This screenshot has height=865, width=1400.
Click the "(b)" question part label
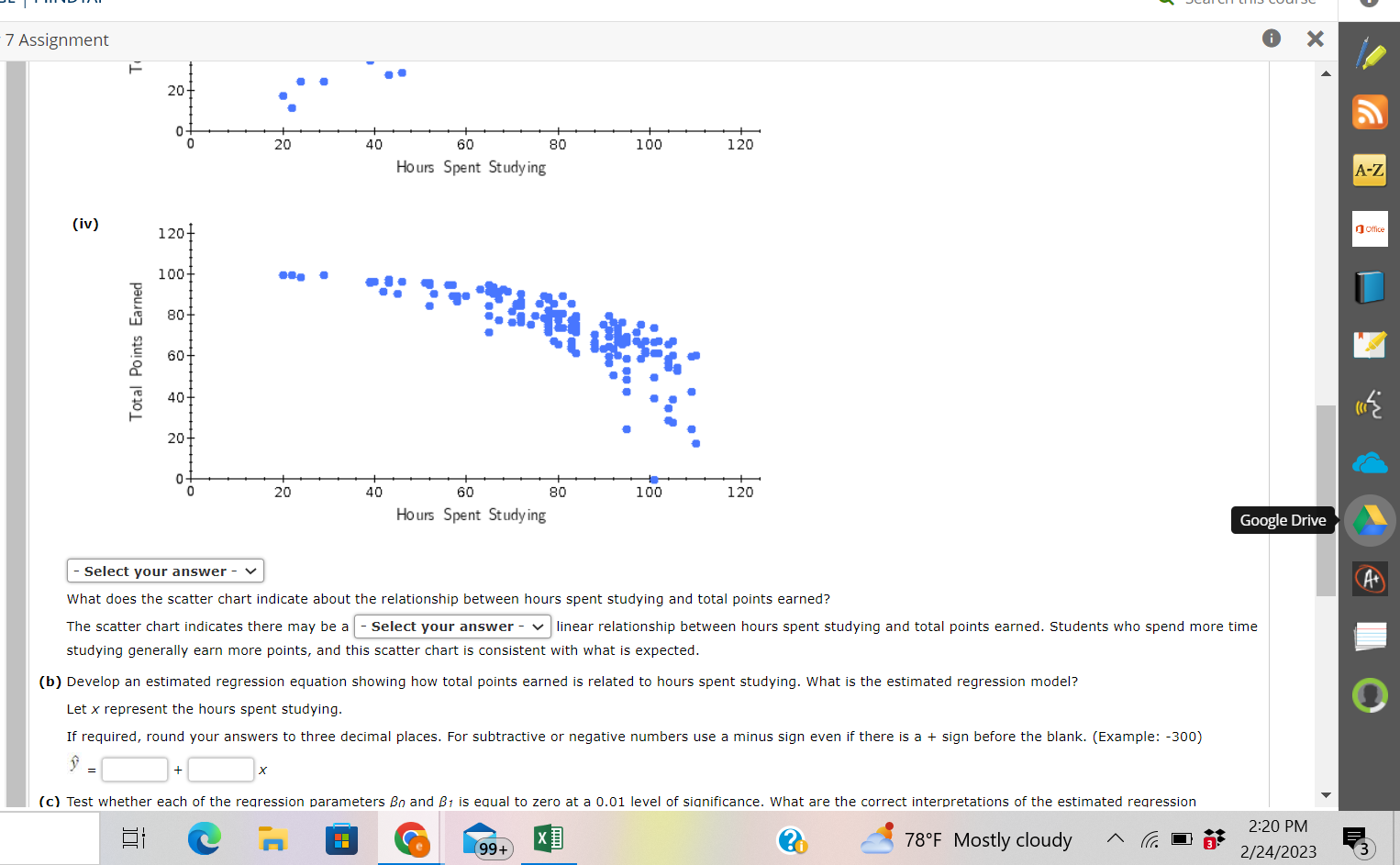(50, 682)
